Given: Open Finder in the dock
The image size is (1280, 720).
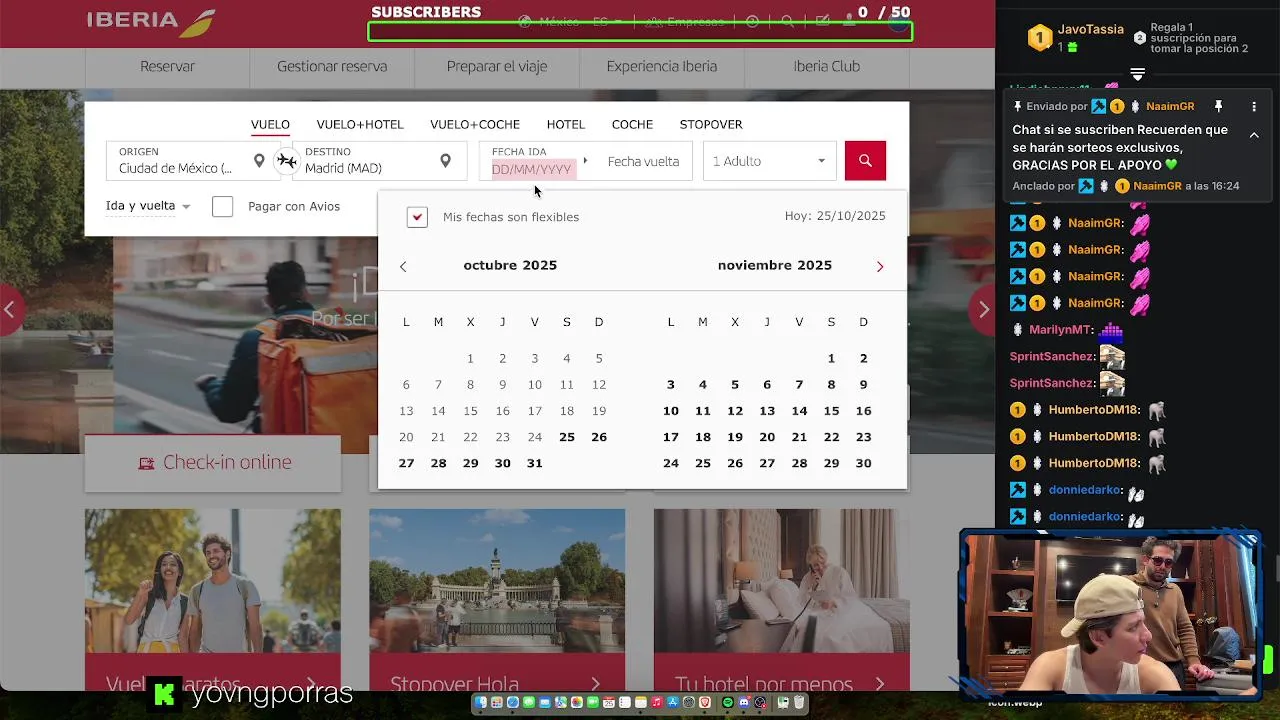Looking at the screenshot, I should 481,703.
